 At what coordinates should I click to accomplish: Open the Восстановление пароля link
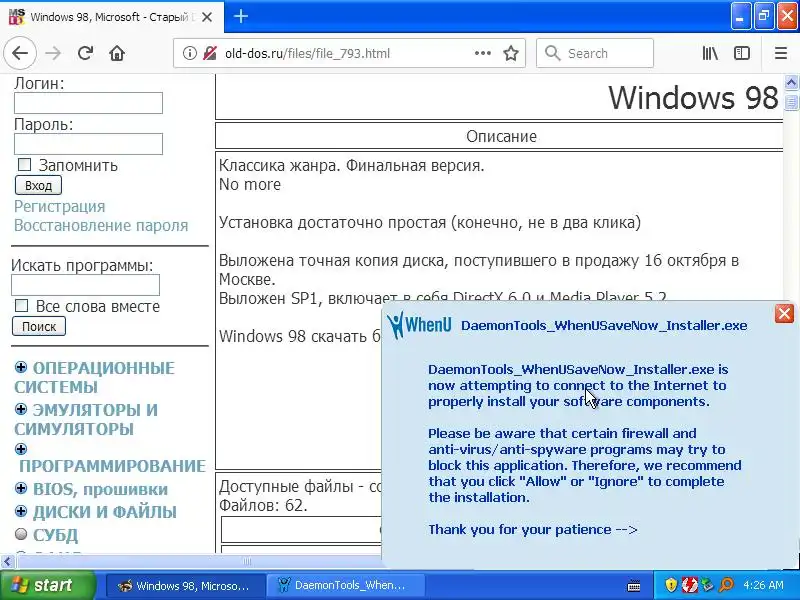101,226
